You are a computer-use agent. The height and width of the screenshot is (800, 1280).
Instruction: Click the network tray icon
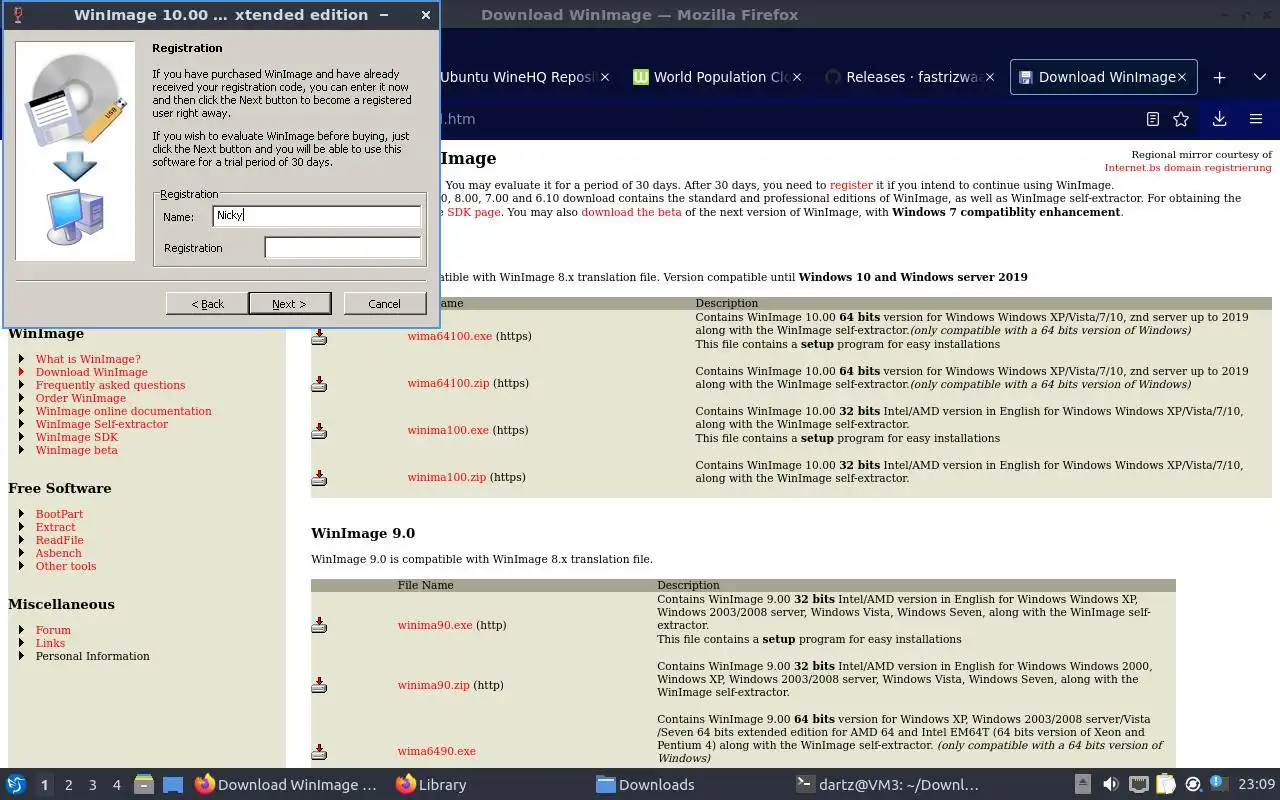pos(1138,785)
